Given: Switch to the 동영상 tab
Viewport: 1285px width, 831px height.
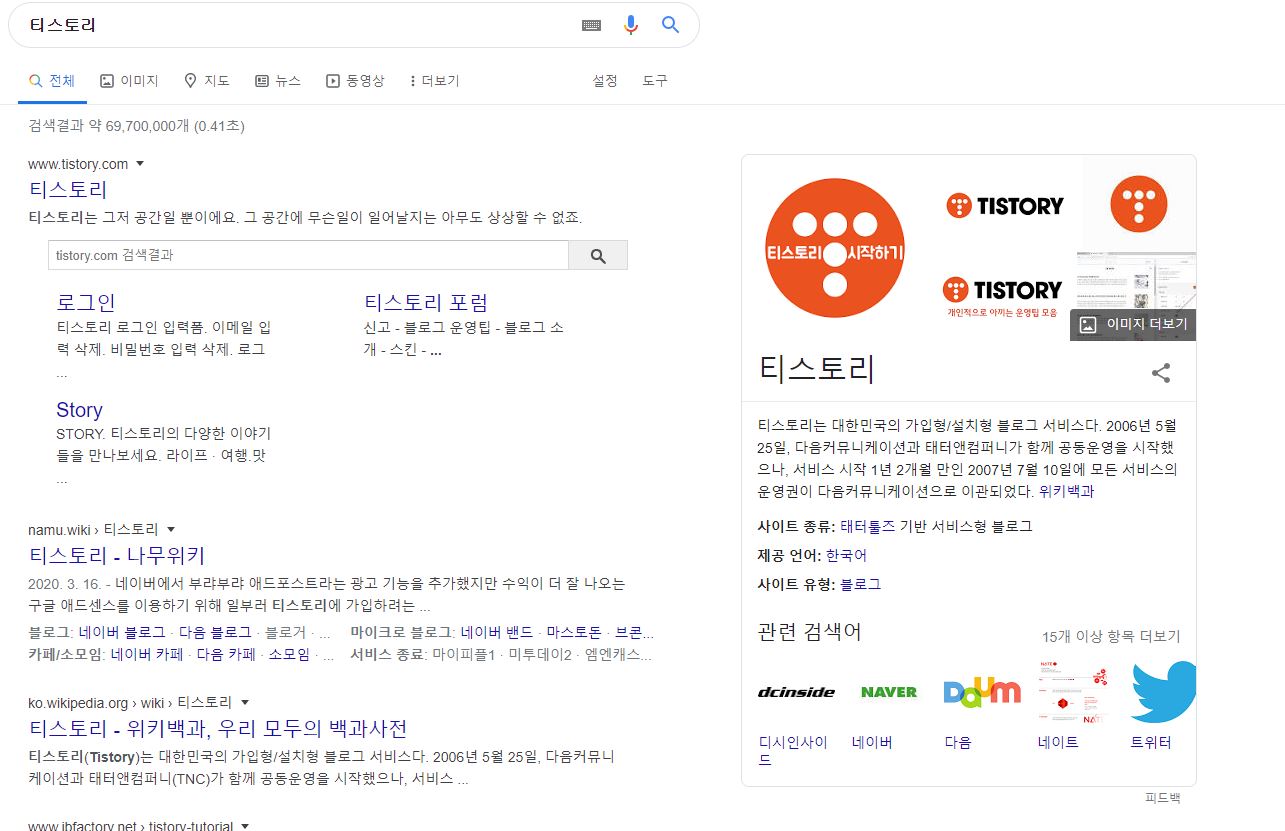Looking at the screenshot, I should tap(355, 81).
